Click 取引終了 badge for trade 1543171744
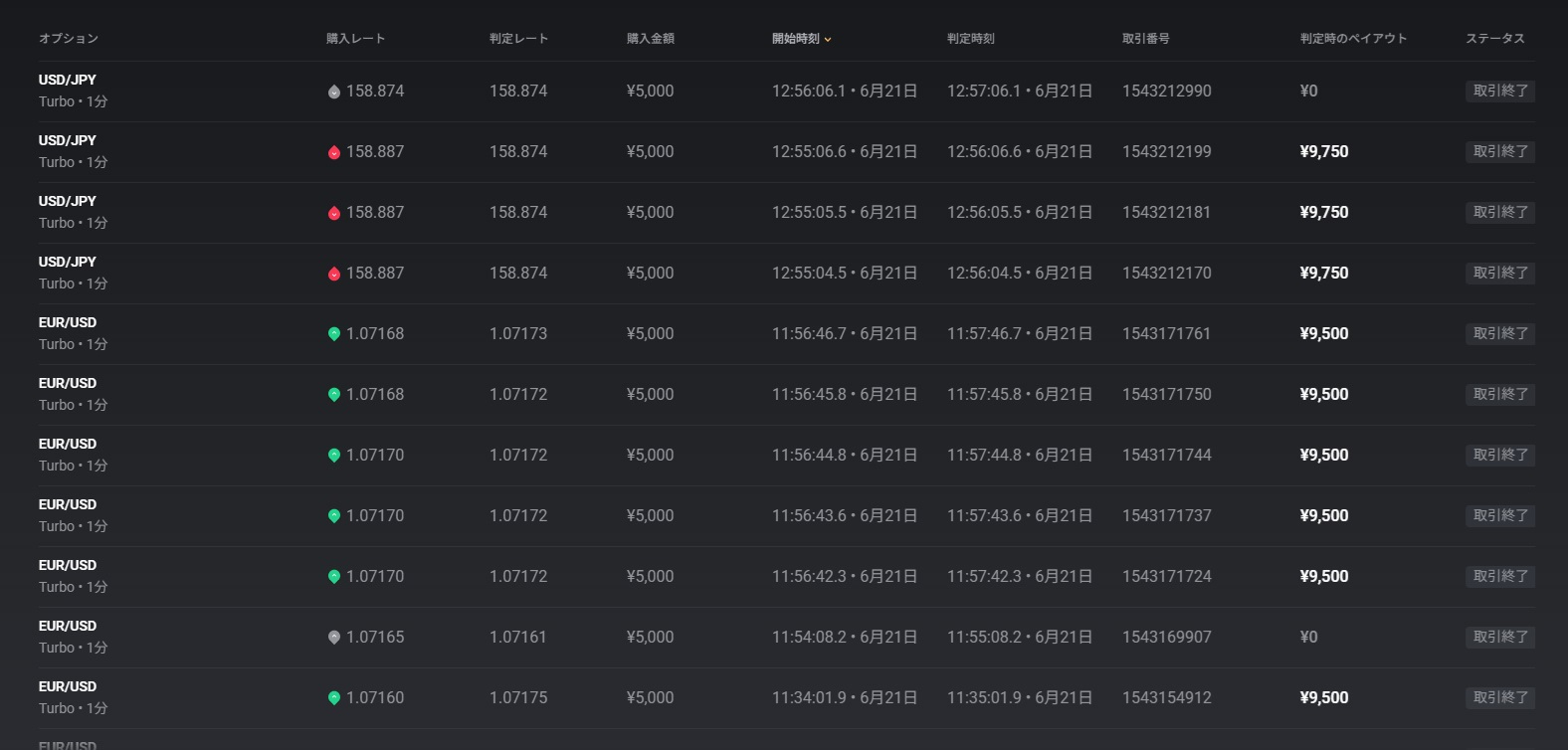Viewport: 1568px width, 750px height. point(1499,456)
